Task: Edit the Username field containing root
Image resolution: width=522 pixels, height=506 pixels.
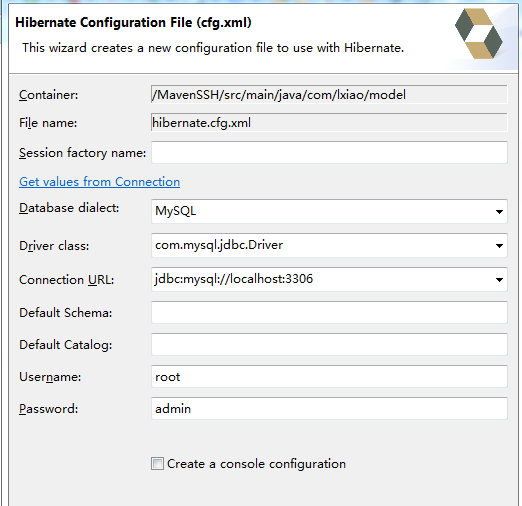Action: click(329, 376)
